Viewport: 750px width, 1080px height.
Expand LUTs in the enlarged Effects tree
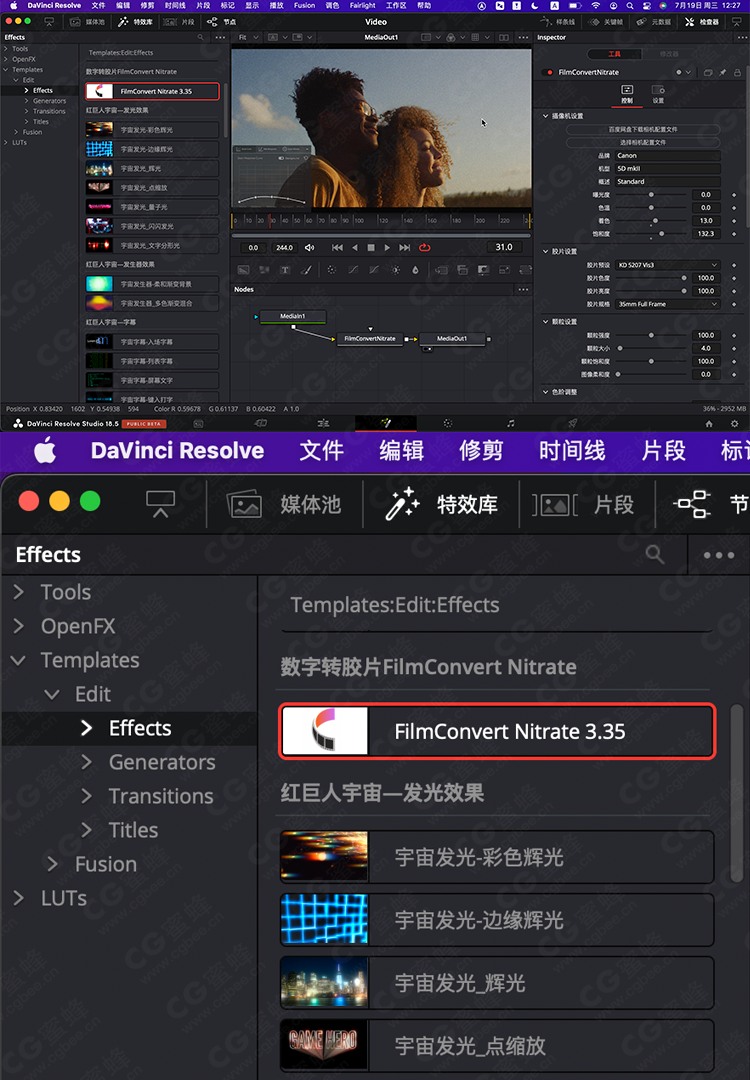click(x=19, y=897)
